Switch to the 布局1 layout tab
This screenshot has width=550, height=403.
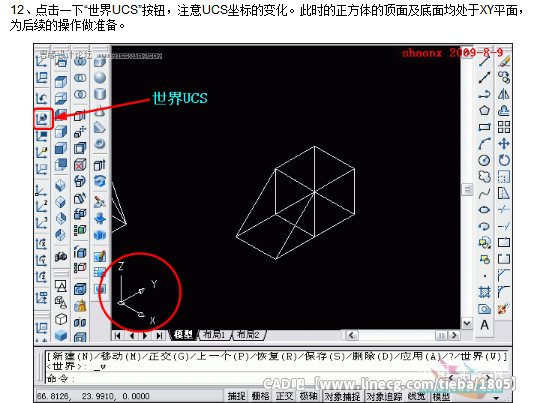click(214, 335)
